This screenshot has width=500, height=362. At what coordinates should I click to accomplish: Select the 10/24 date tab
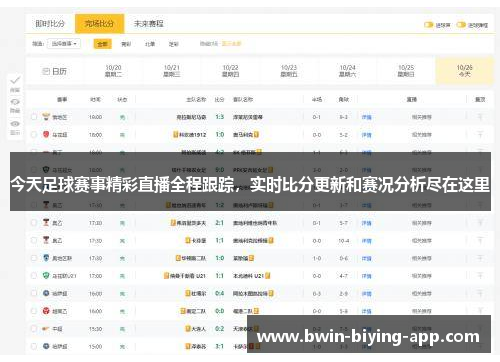[x=347, y=71]
